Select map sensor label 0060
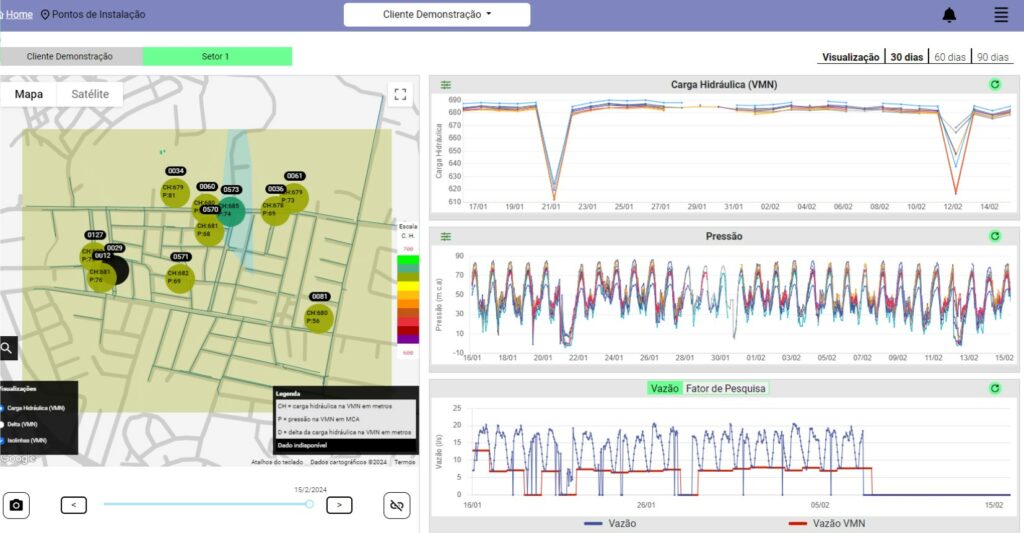This screenshot has width=1024, height=533. tap(207, 187)
